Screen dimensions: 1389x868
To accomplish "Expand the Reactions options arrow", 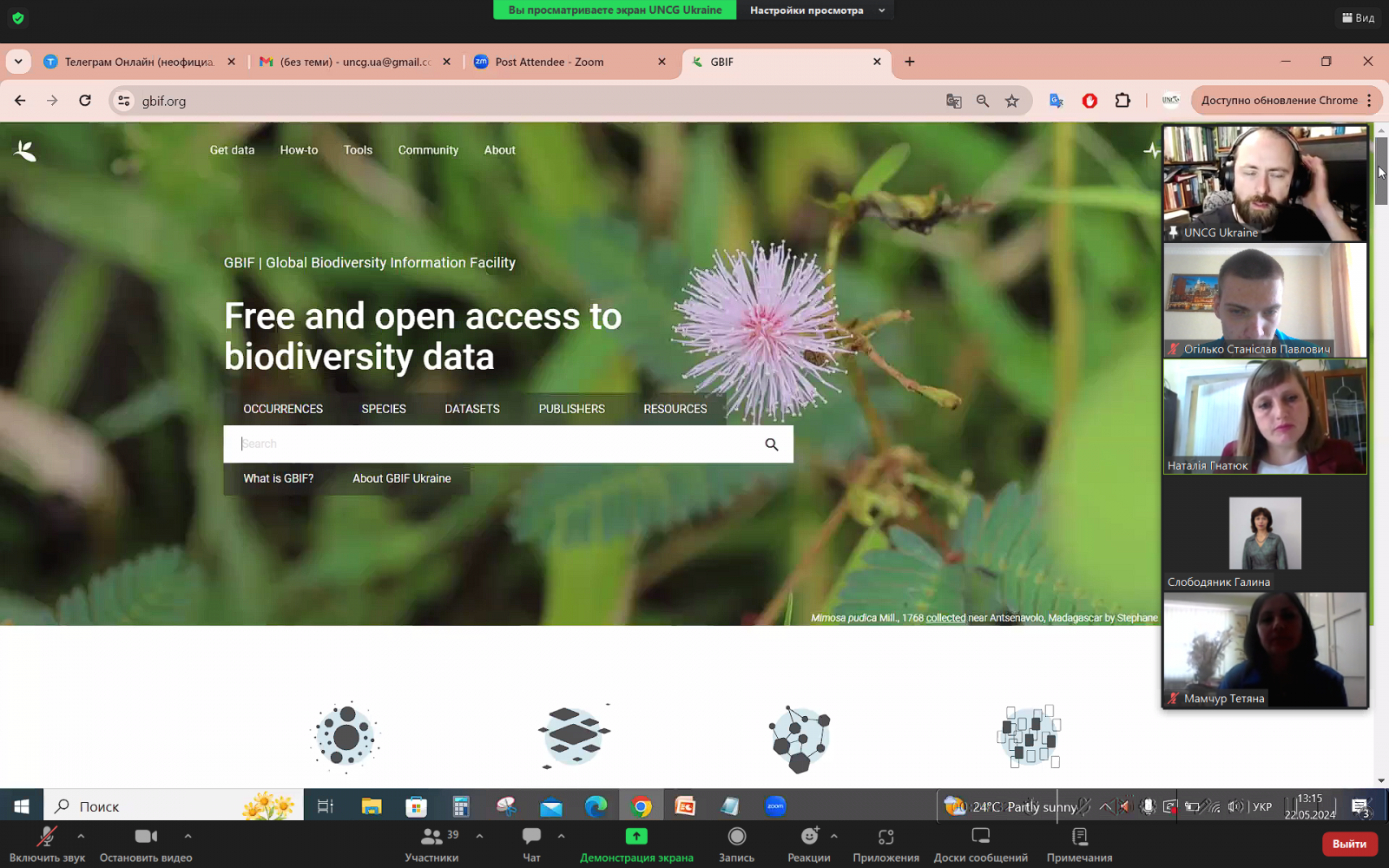I will [x=833, y=837].
